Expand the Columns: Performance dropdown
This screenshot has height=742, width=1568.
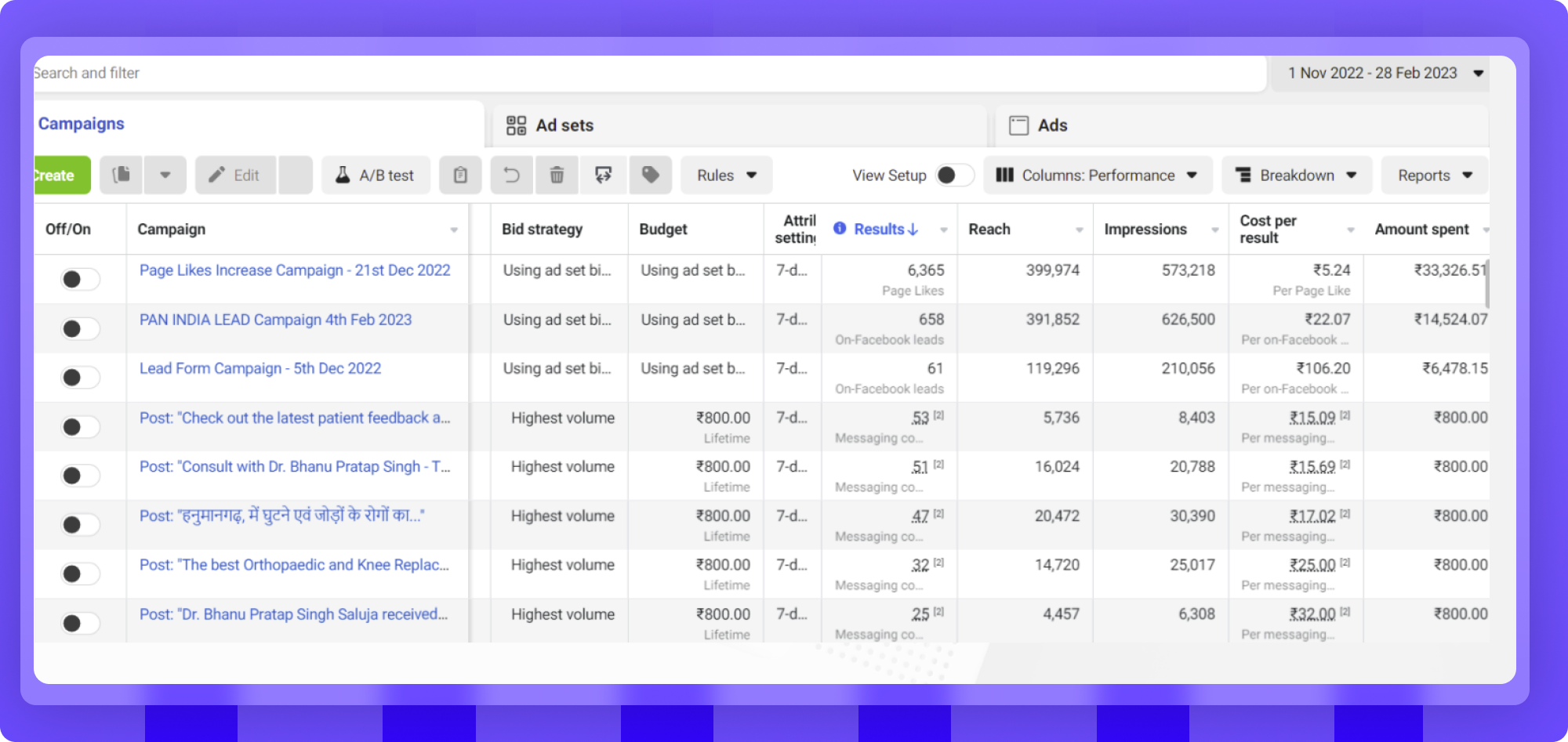point(1098,175)
